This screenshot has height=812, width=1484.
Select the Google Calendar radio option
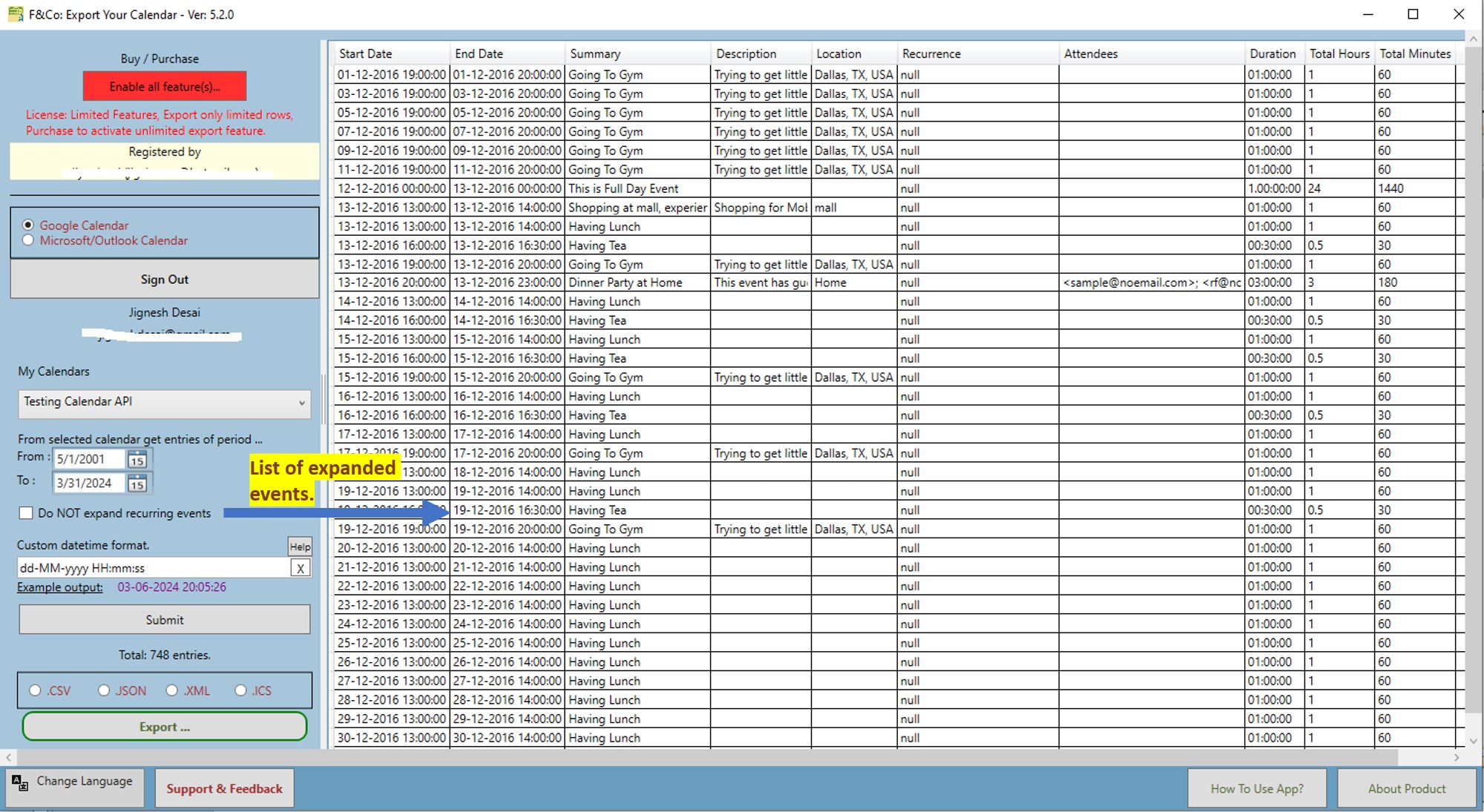click(x=28, y=225)
